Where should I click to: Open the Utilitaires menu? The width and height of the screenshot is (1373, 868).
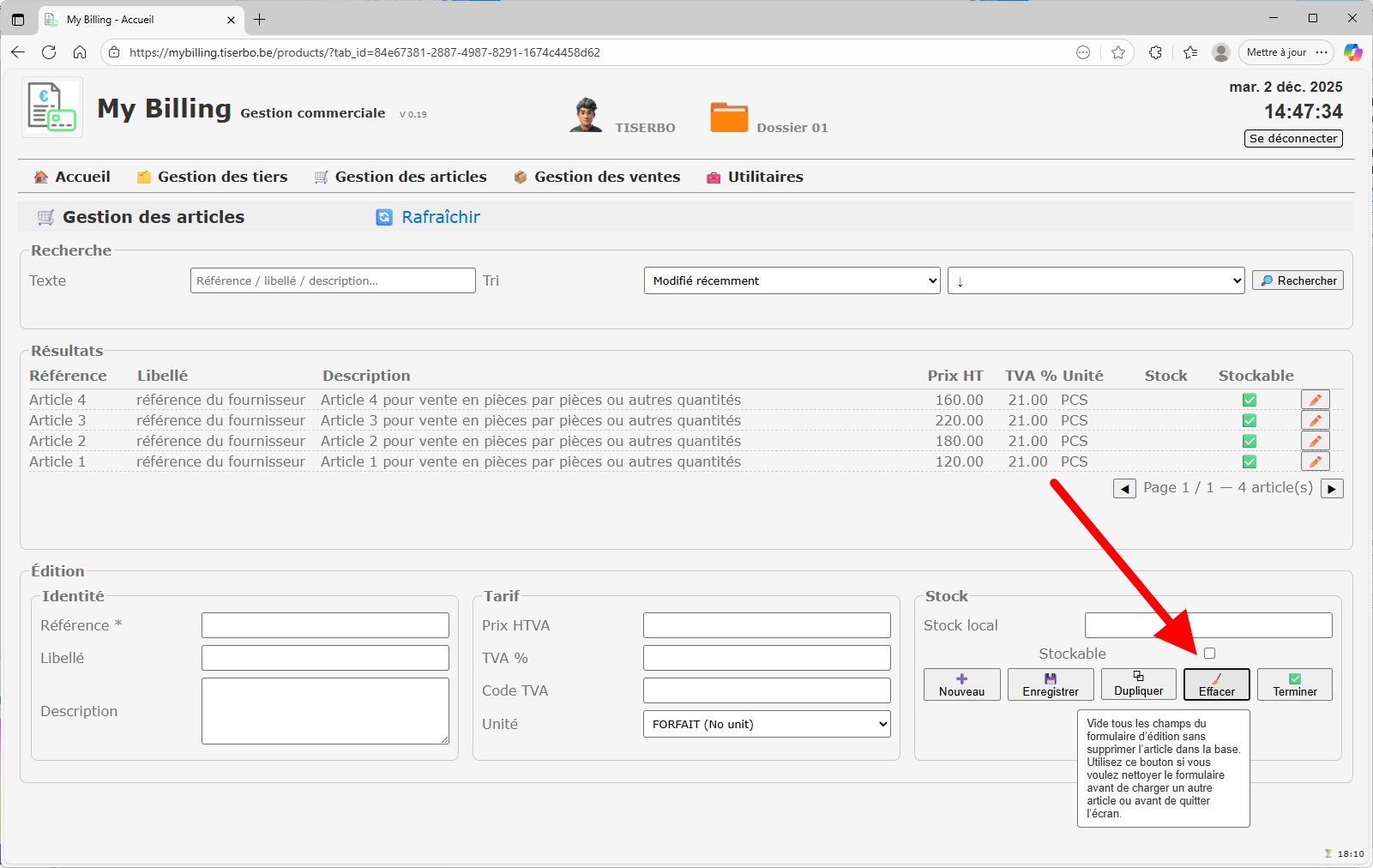(x=755, y=177)
